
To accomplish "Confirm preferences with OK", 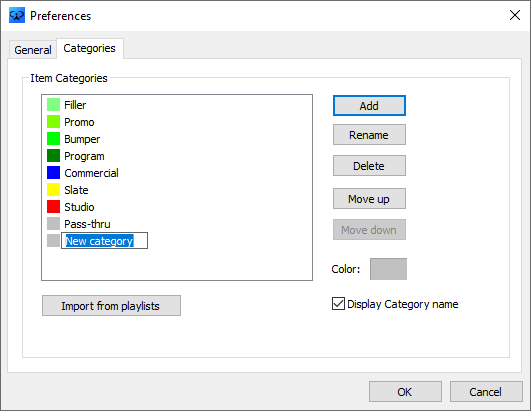I will point(405,392).
